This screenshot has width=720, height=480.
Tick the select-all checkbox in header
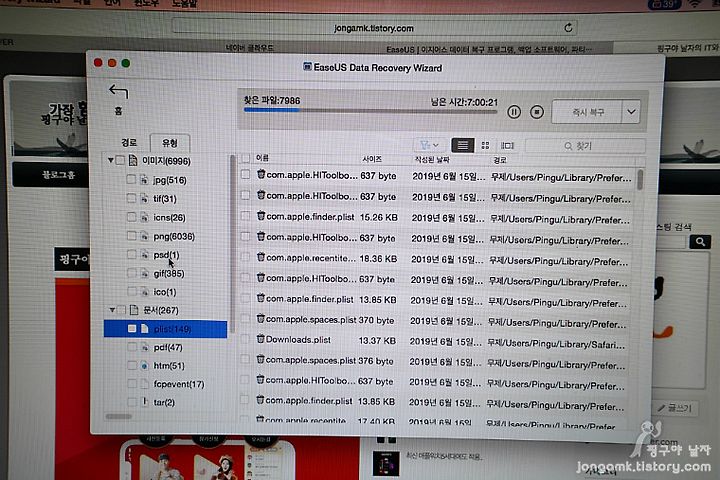[246, 158]
